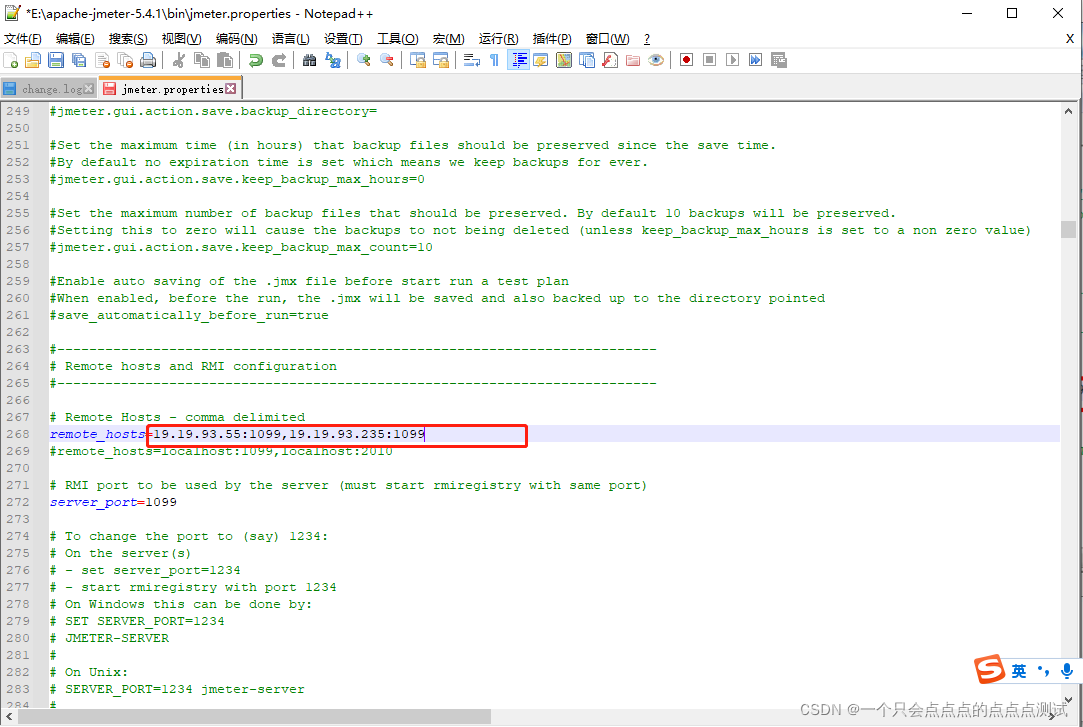1083x727 pixels.
Task: Select the jmeter.properties tab
Action: [x=171, y=89]
